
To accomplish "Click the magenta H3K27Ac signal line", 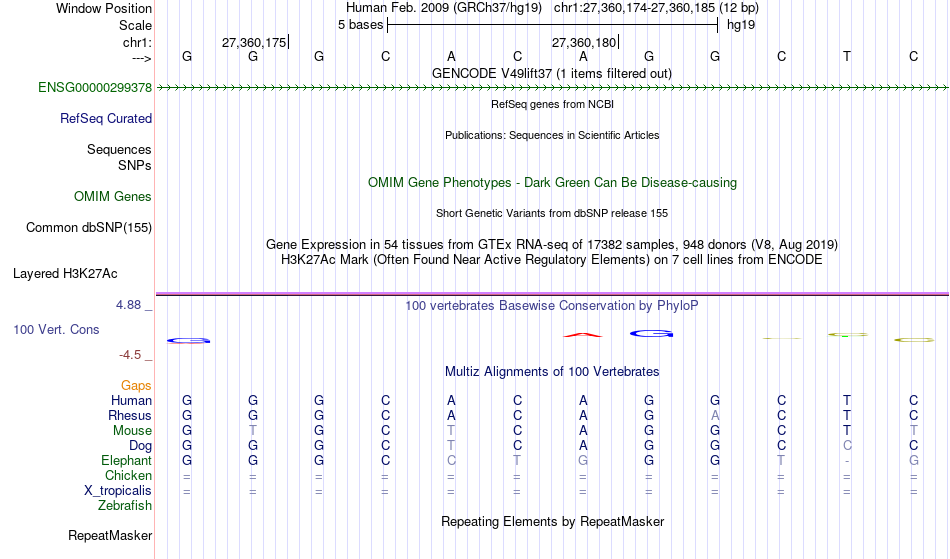I will point(552,294).
